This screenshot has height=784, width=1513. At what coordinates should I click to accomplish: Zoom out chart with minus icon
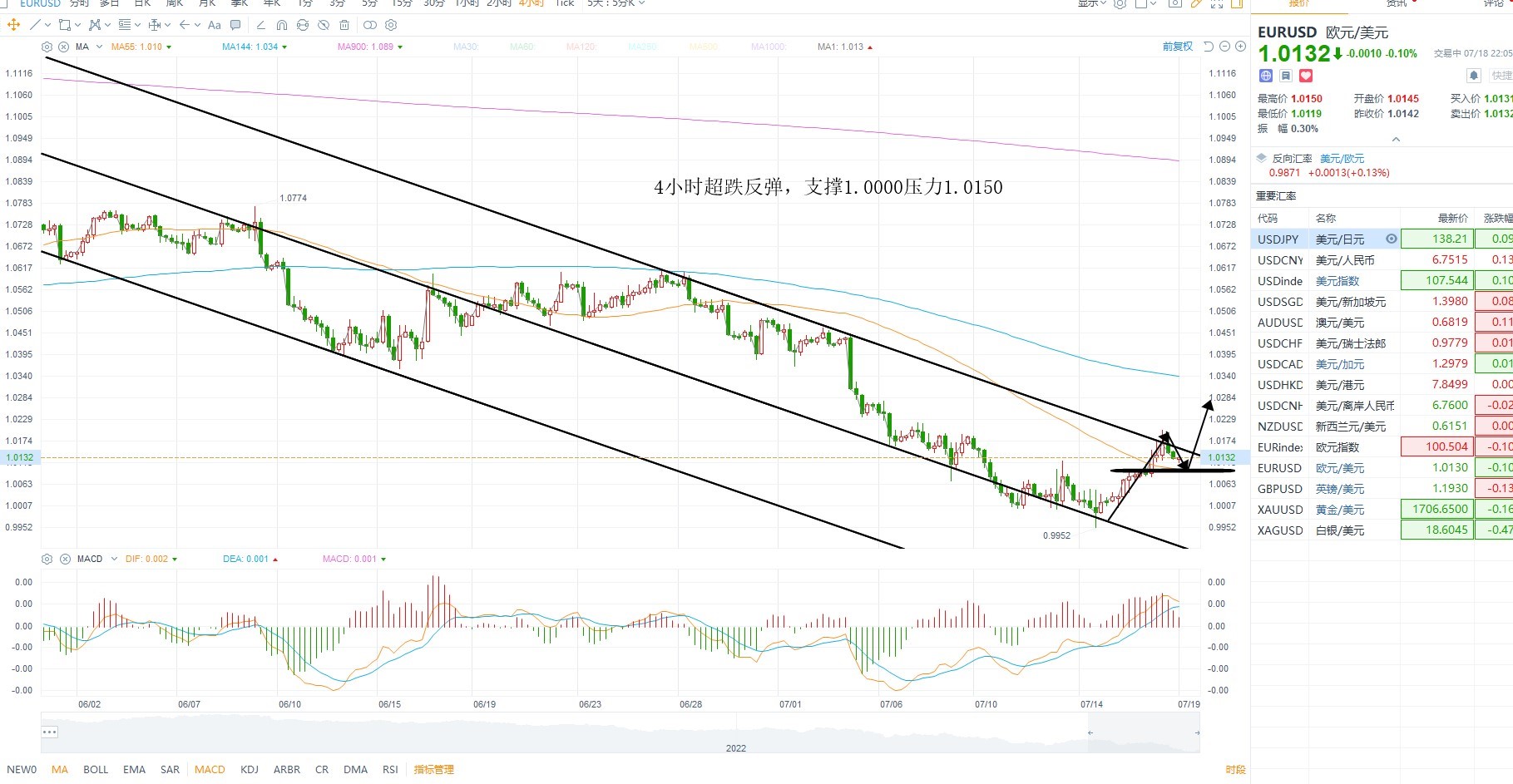point(1224,47)
